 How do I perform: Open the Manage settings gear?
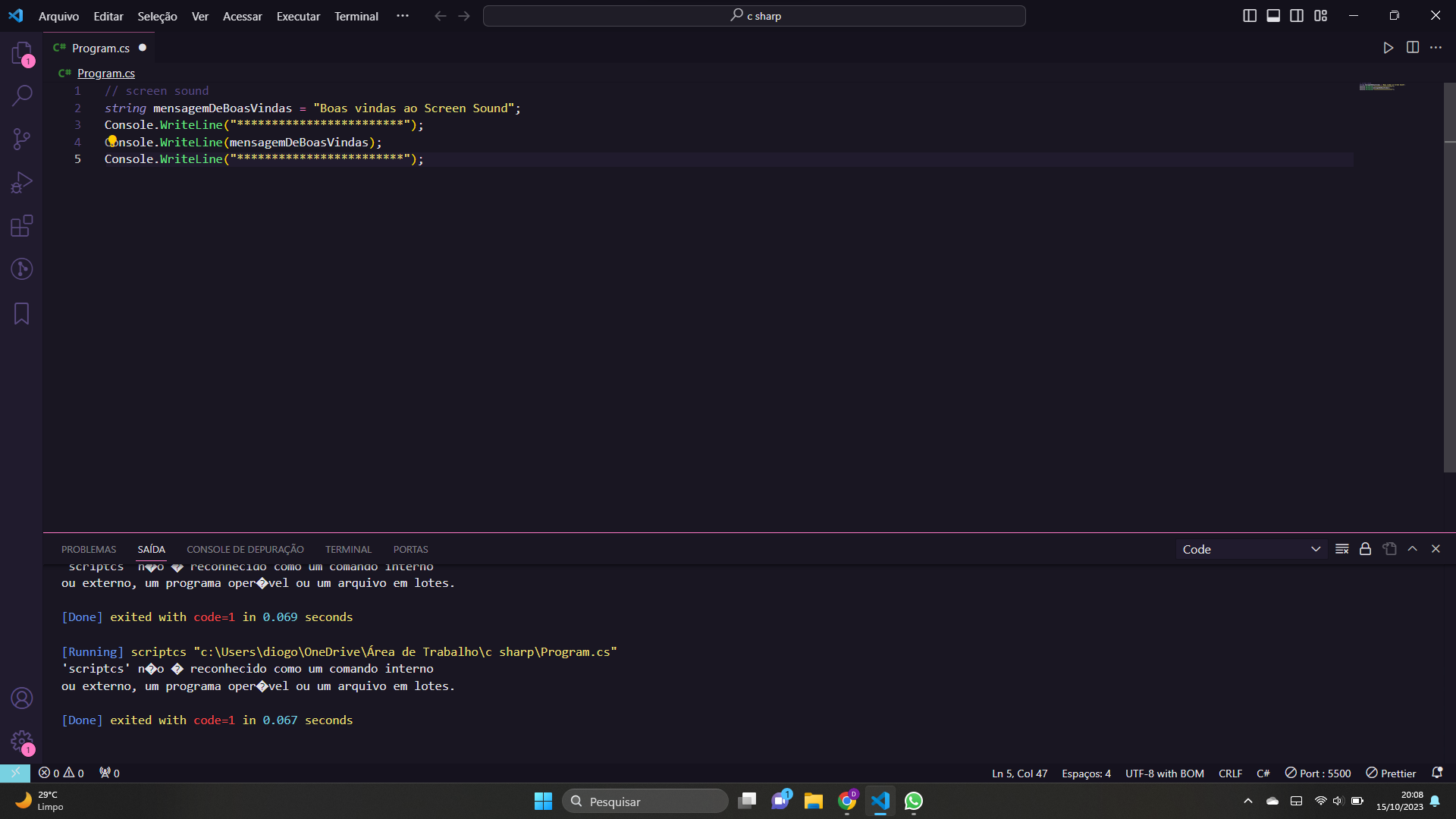(x=22, y=741)
